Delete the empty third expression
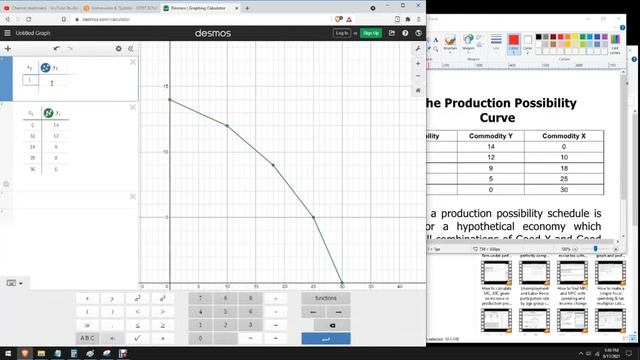 [133, 197]
